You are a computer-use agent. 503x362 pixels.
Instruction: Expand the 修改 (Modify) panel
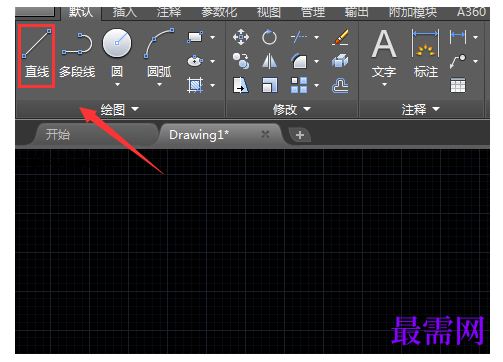[x=292, y=109]
